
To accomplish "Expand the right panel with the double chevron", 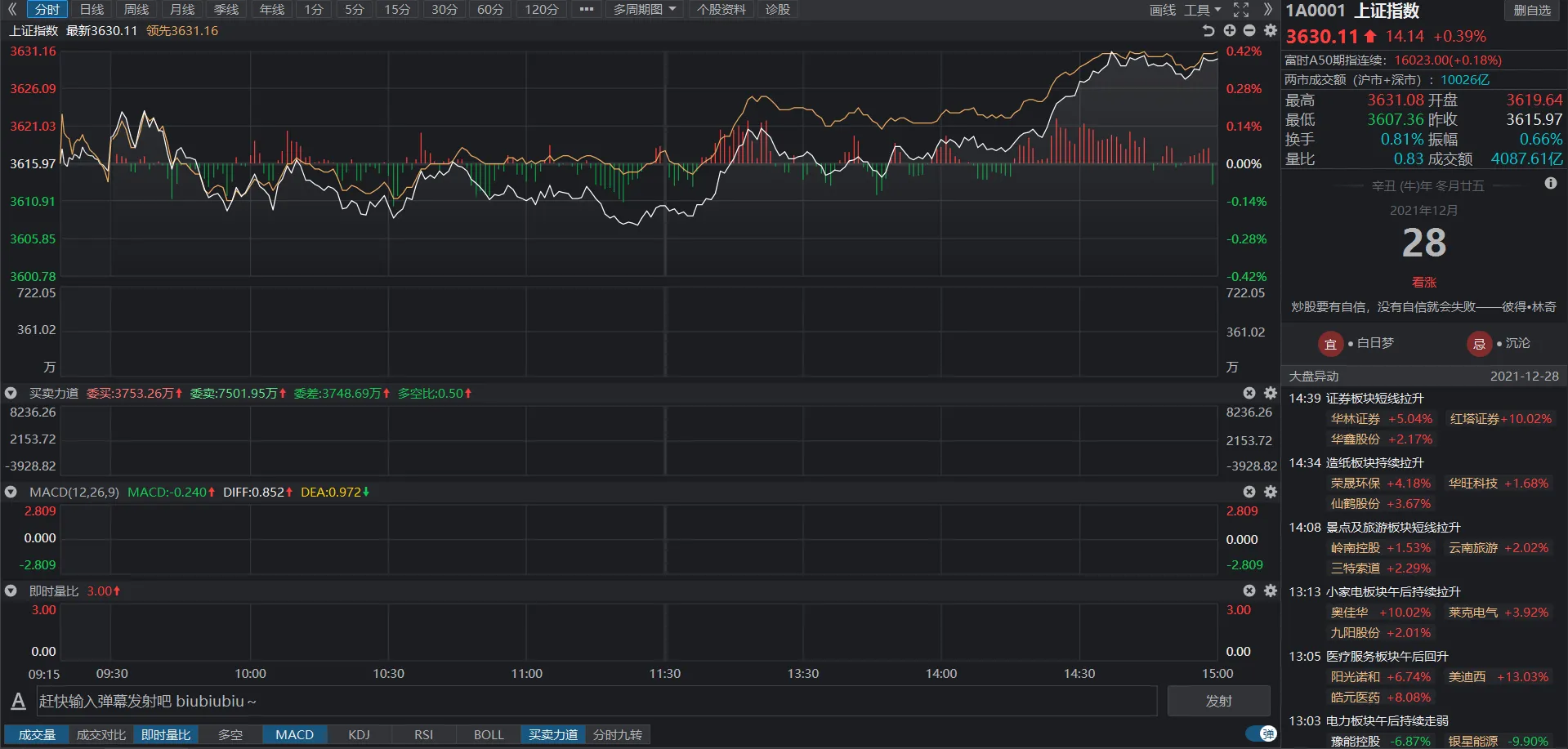I will [x=1268, y=10].
